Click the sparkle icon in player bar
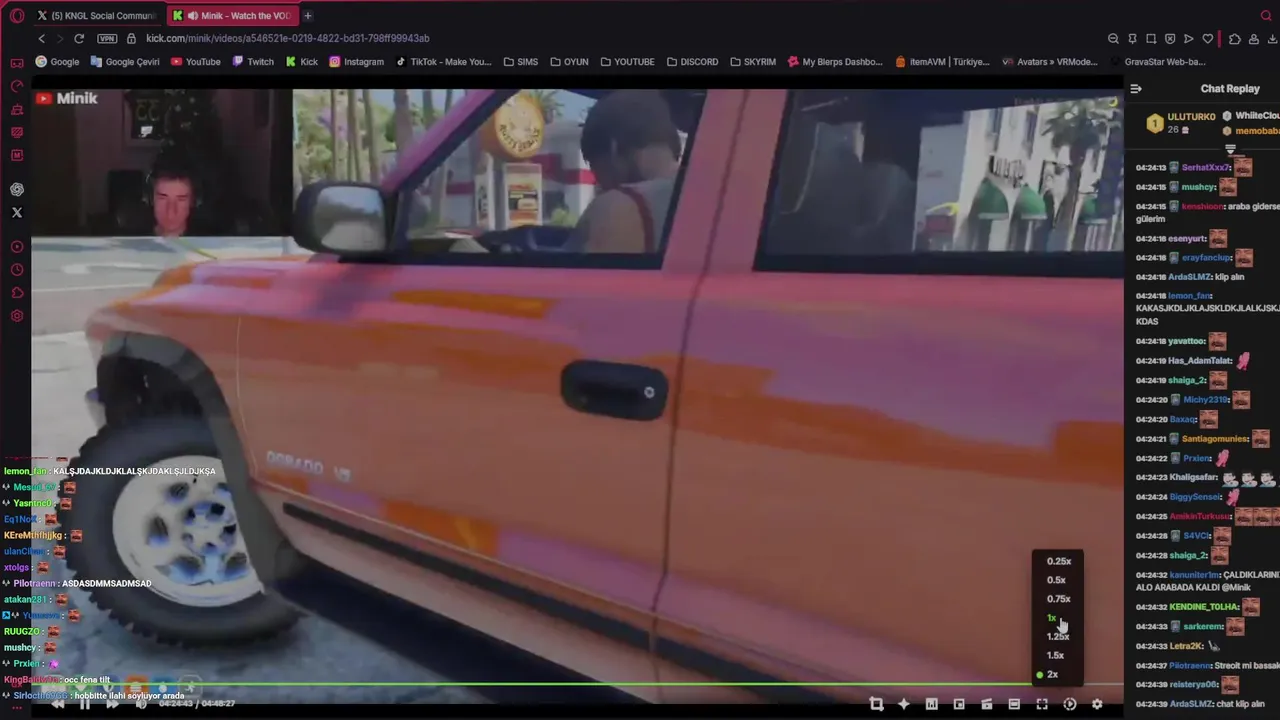Screen dimensions: 1280x720 (904, 704)
